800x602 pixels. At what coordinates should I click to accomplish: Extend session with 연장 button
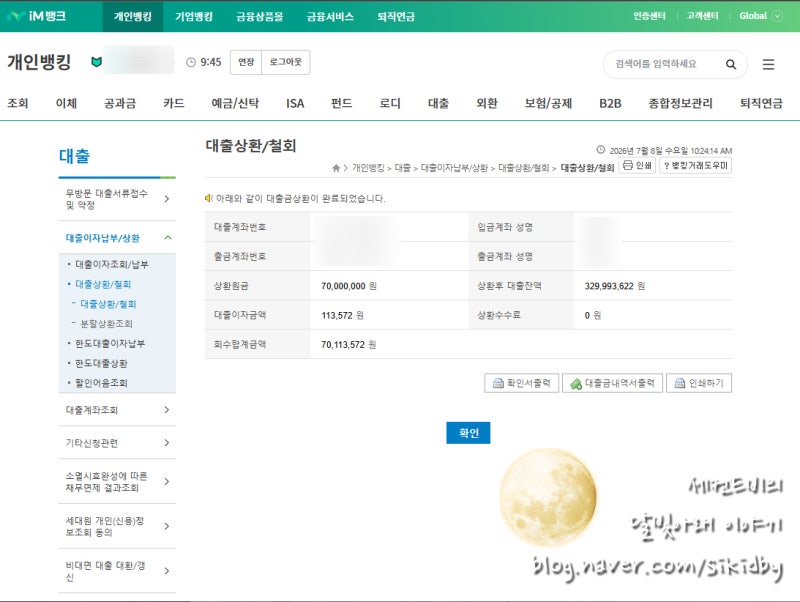246,62
